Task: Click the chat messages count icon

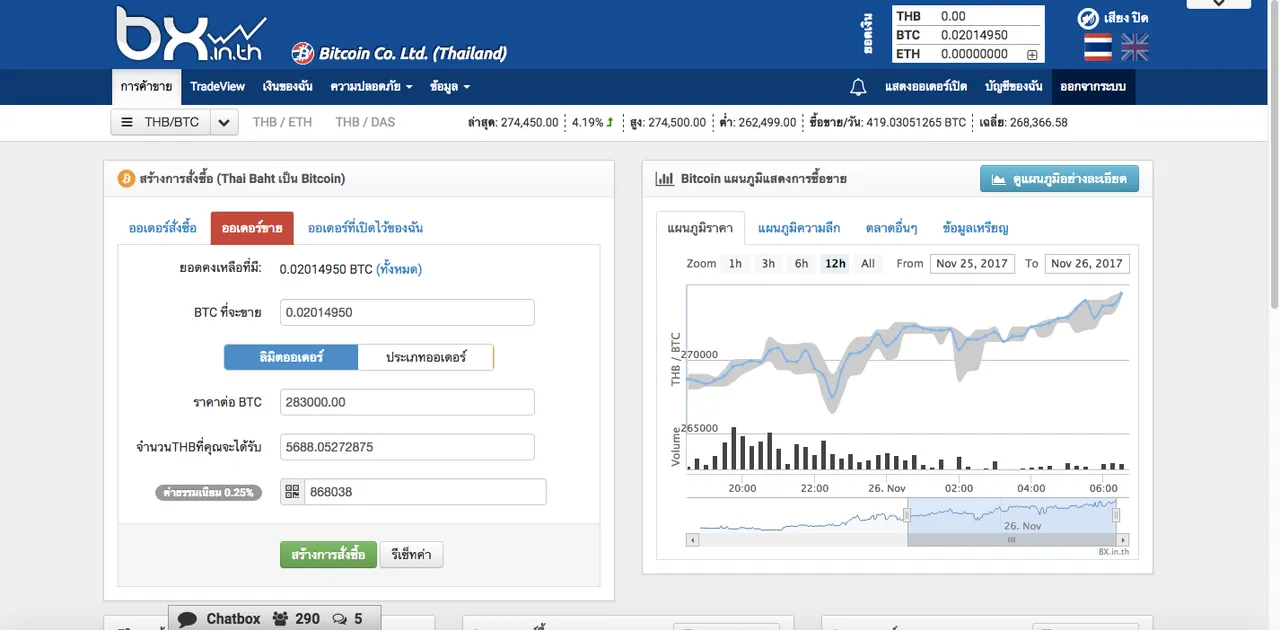Action: pos(339,619)
